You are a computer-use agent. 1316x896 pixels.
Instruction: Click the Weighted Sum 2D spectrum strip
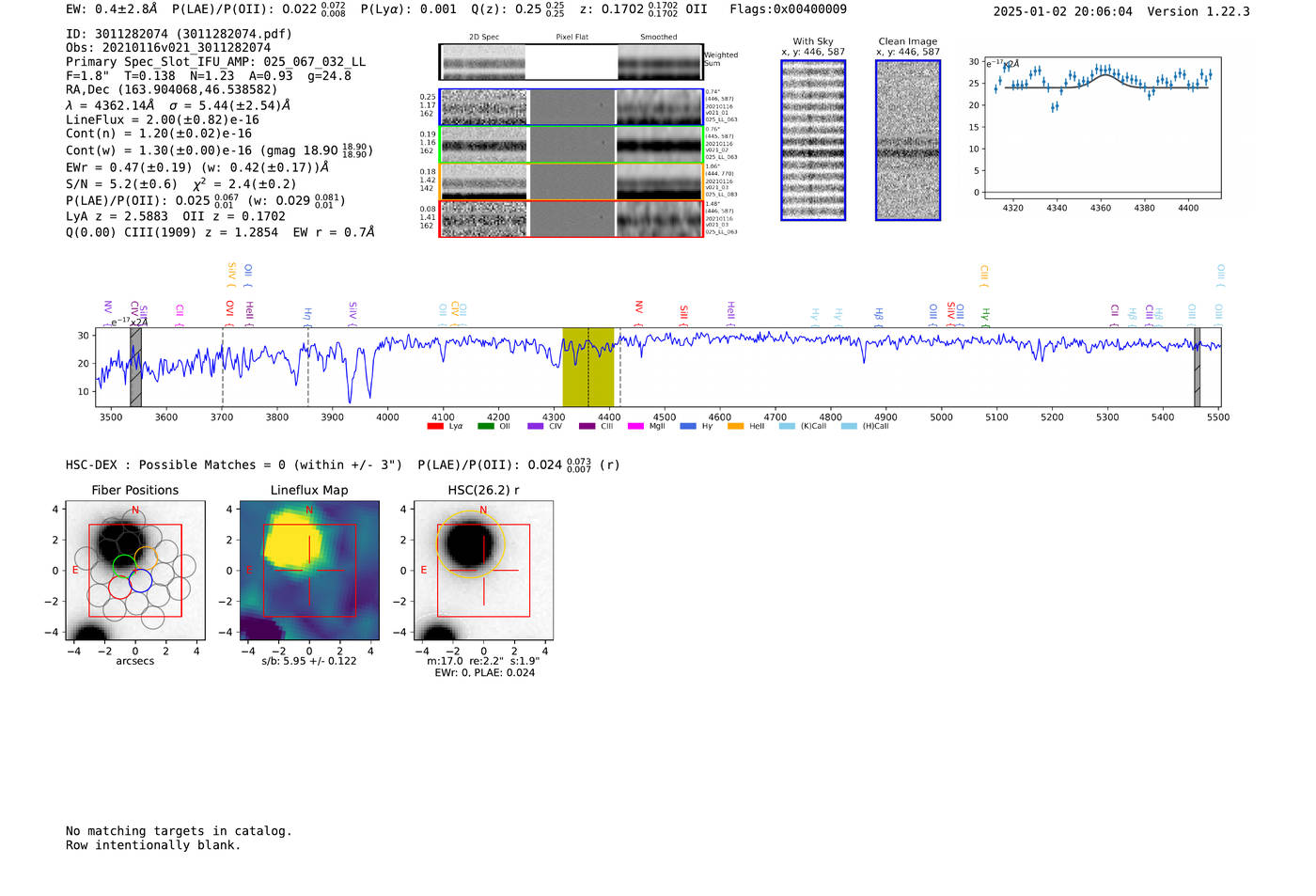pyautogui.click(x=571, y=62)
